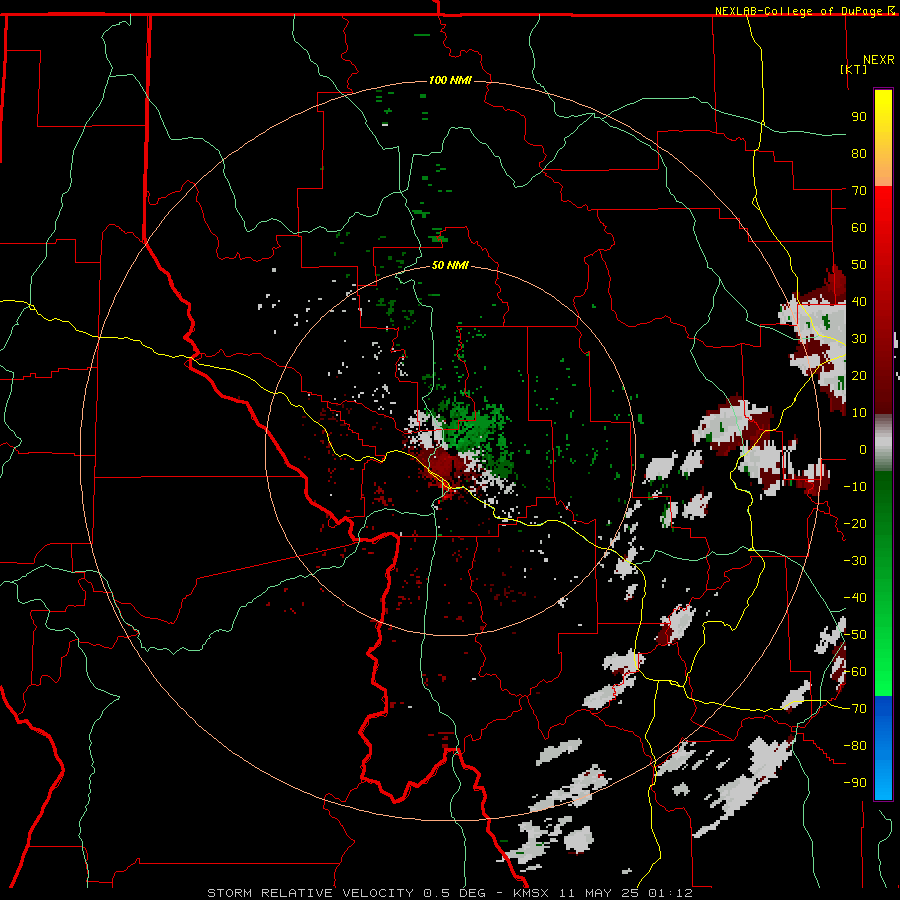Select the blue bottom segment of color bar
Screen dimensions: 900x900
point(883,748)
